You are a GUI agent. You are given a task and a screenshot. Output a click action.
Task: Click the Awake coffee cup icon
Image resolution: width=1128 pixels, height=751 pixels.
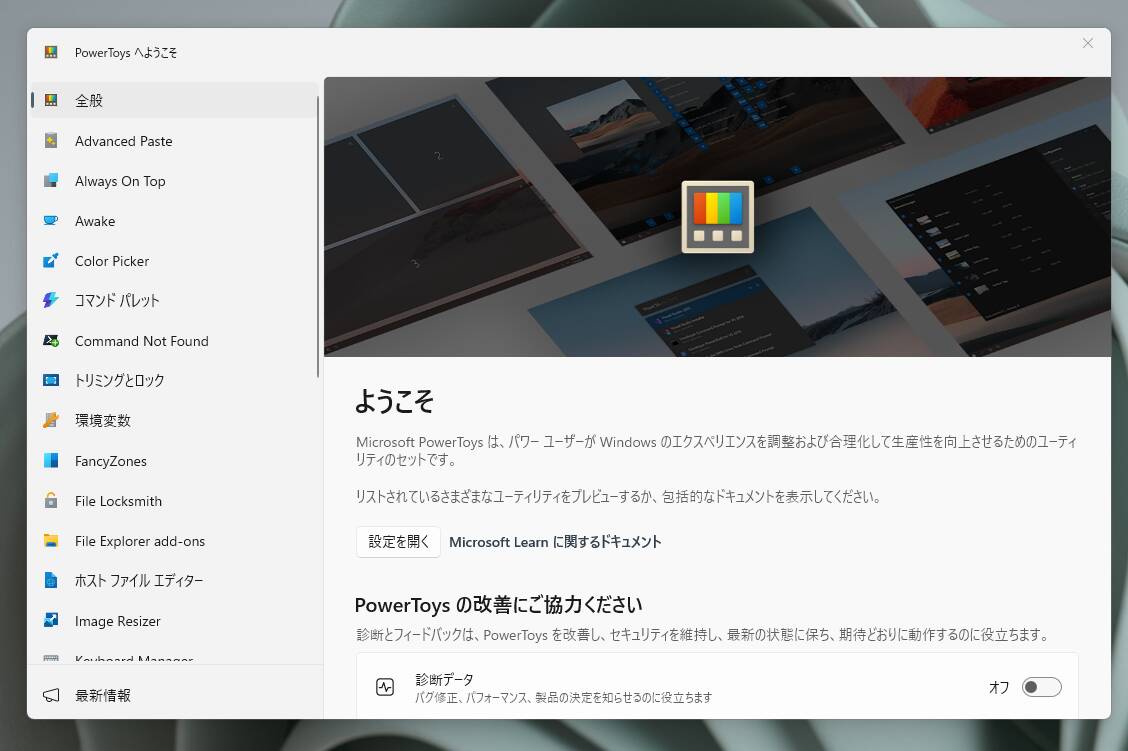coord(50,220)
